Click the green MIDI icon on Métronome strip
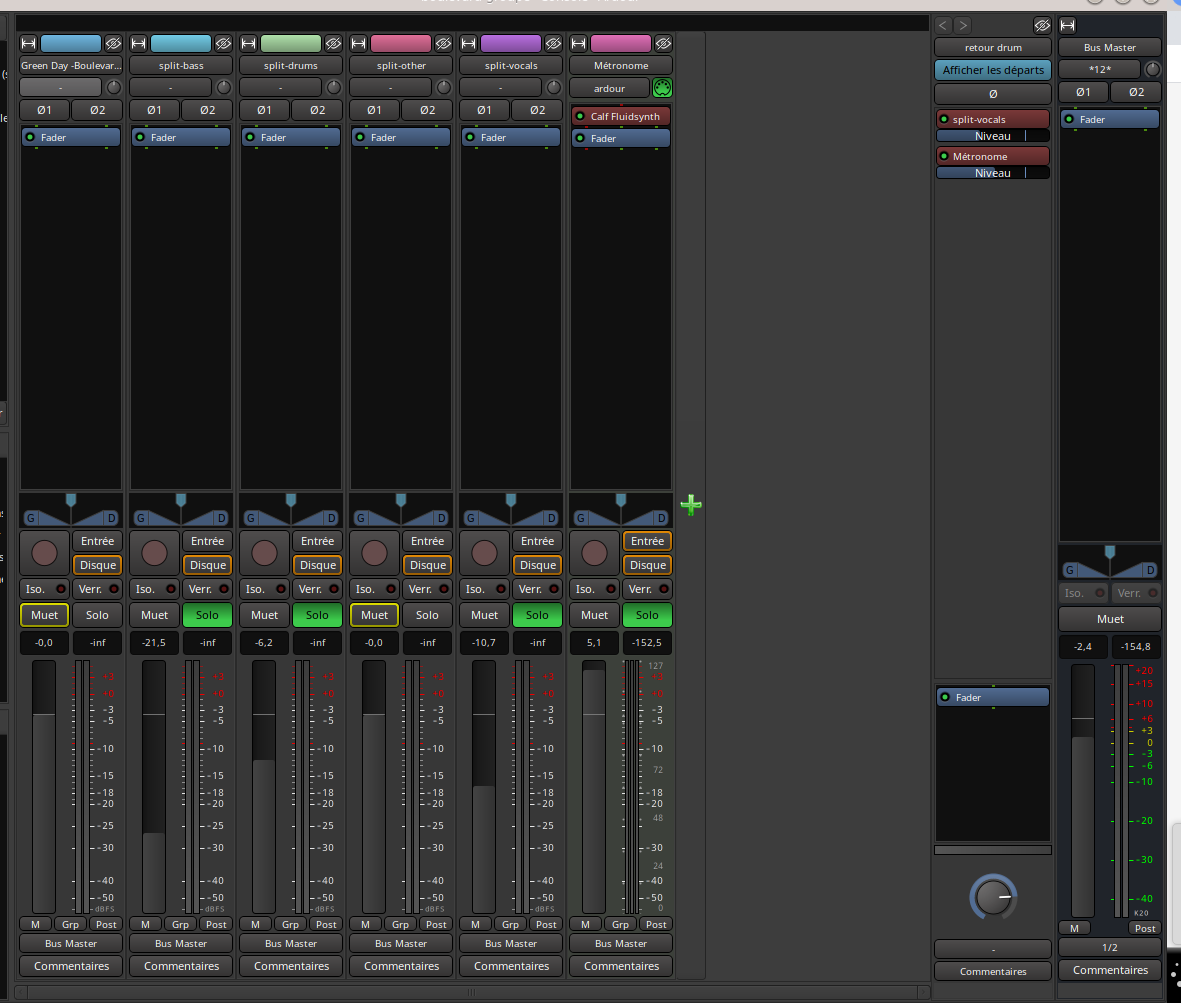This screenshot has width=1181, height=1003. pyautogui.click(x=660, y=88)
